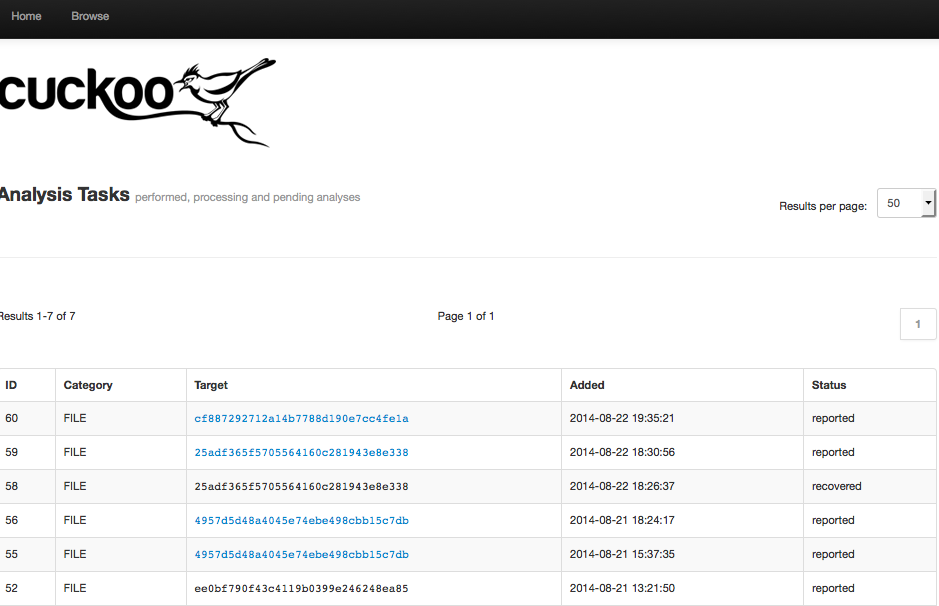Open the Results per page dropdown

click(x=906, y=203)
